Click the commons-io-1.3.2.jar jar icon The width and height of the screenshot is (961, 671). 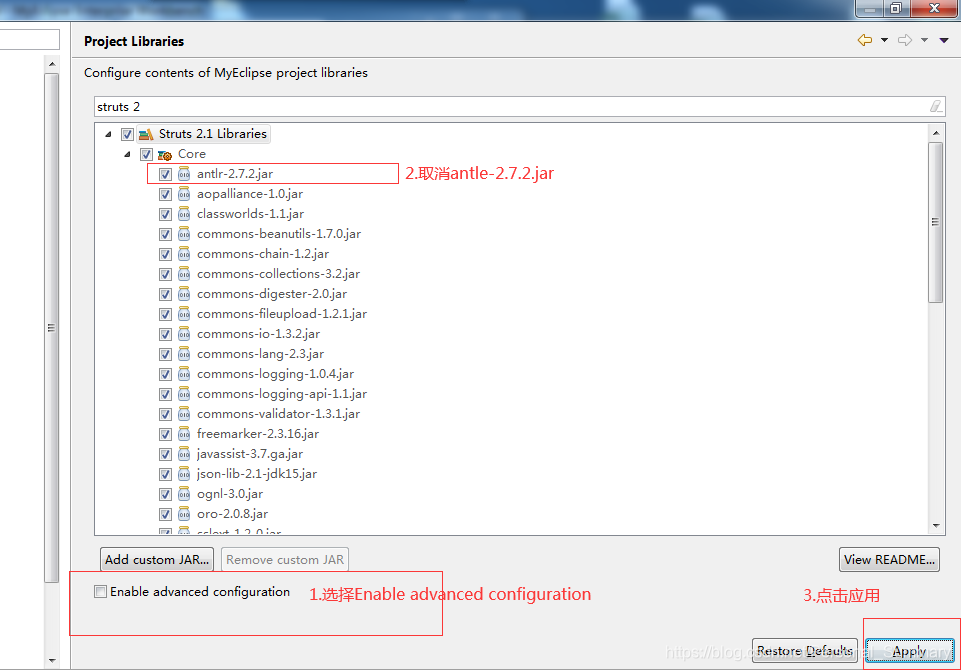click(x=184, y=334)
